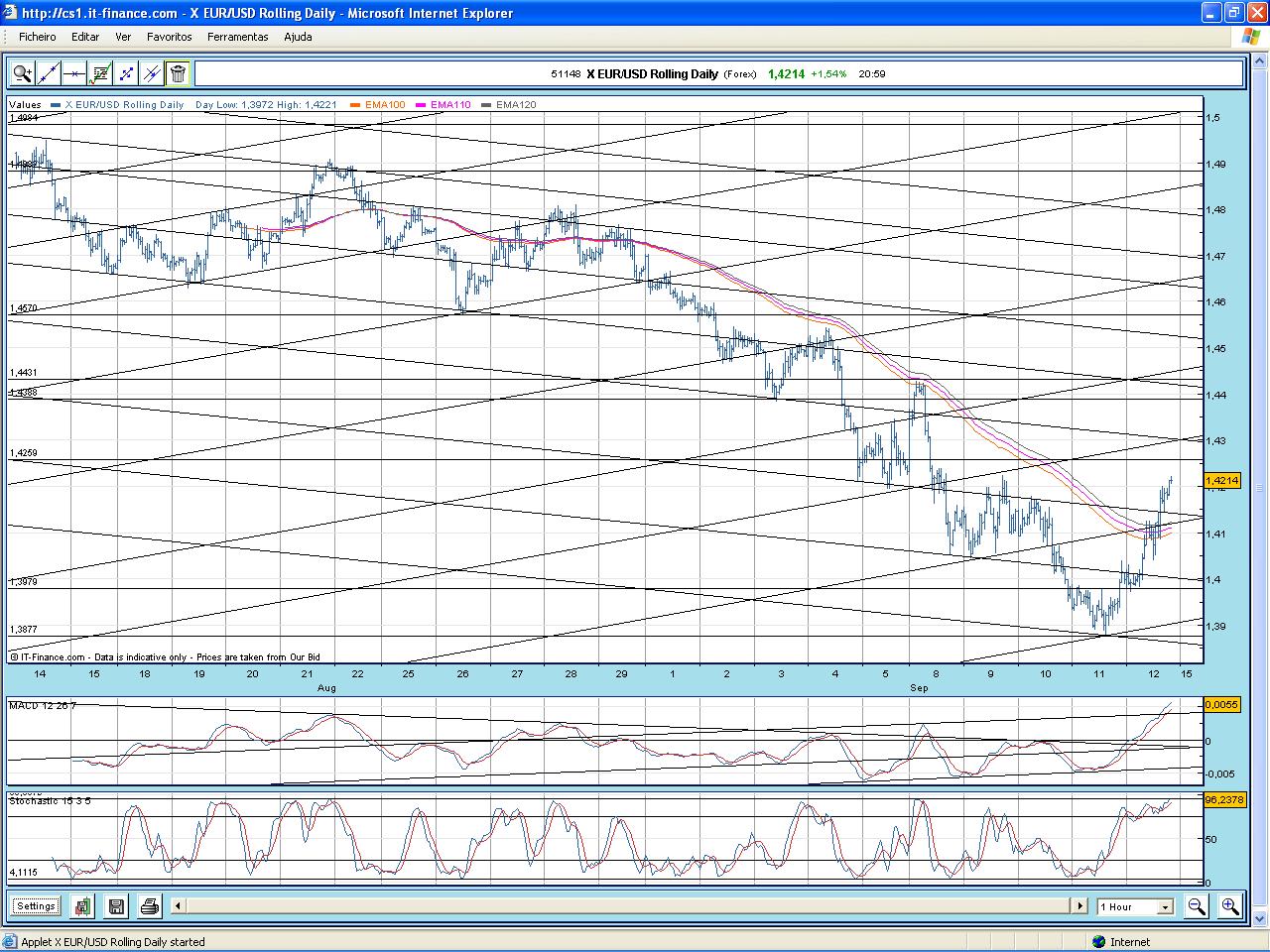Open the indicators list tool
The width and height of the screenshot is (1270, 952).
tap(100, 73)
